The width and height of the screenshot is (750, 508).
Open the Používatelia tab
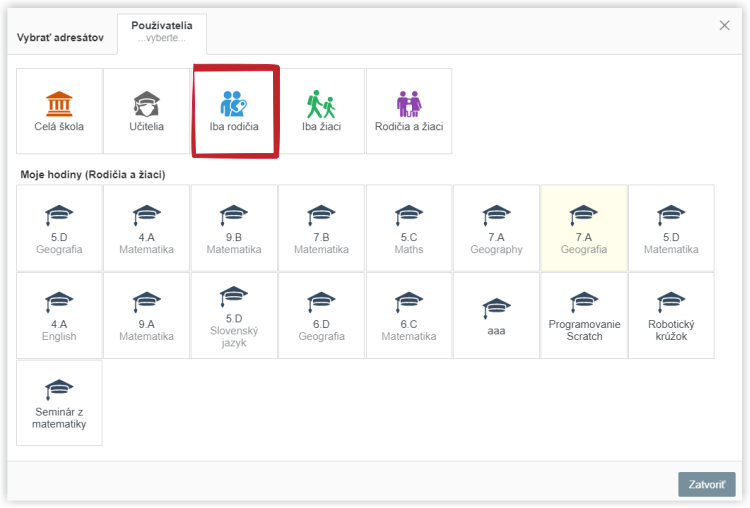pos(162,32)
